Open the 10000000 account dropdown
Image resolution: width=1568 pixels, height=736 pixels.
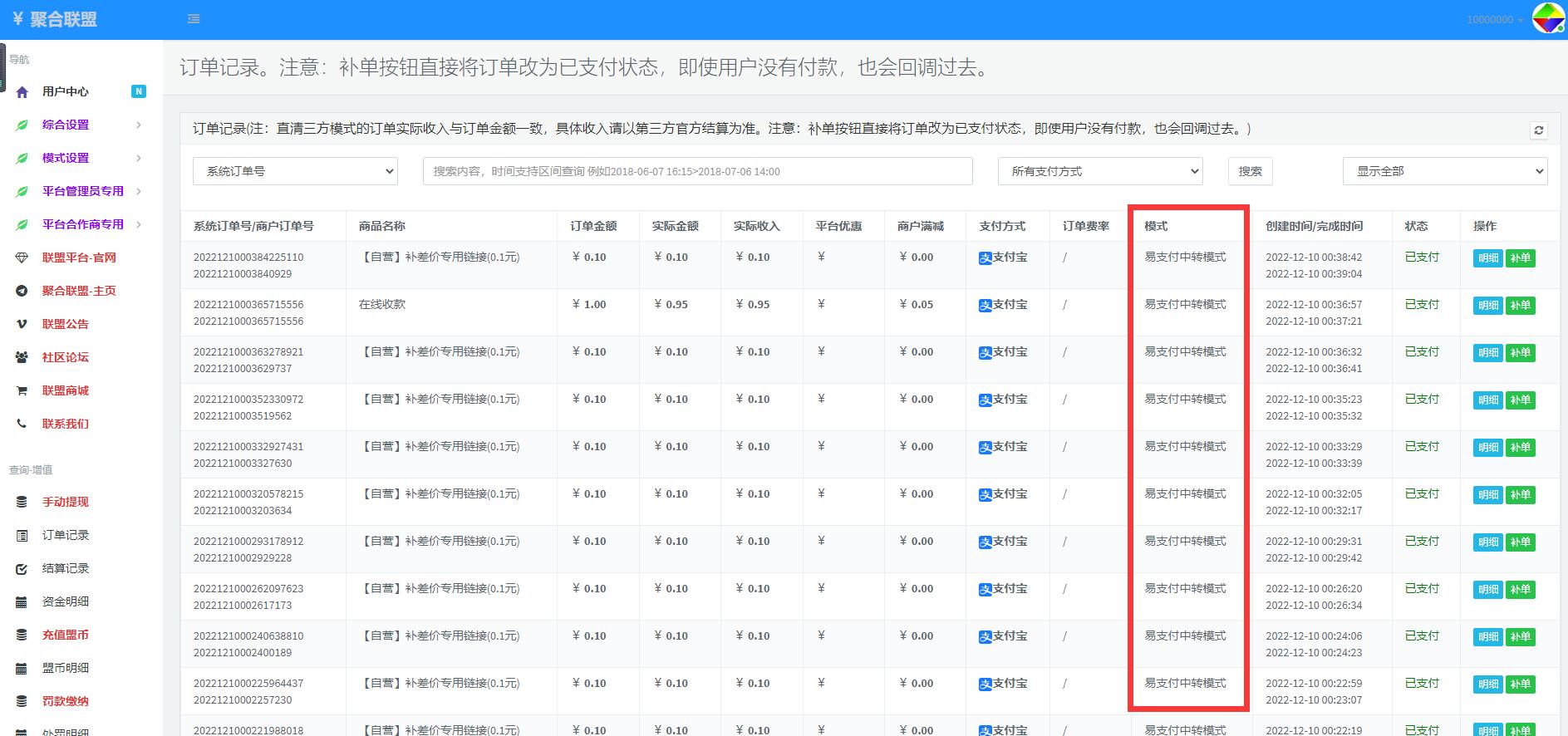pyautogui.click(x=1495, y=19)
